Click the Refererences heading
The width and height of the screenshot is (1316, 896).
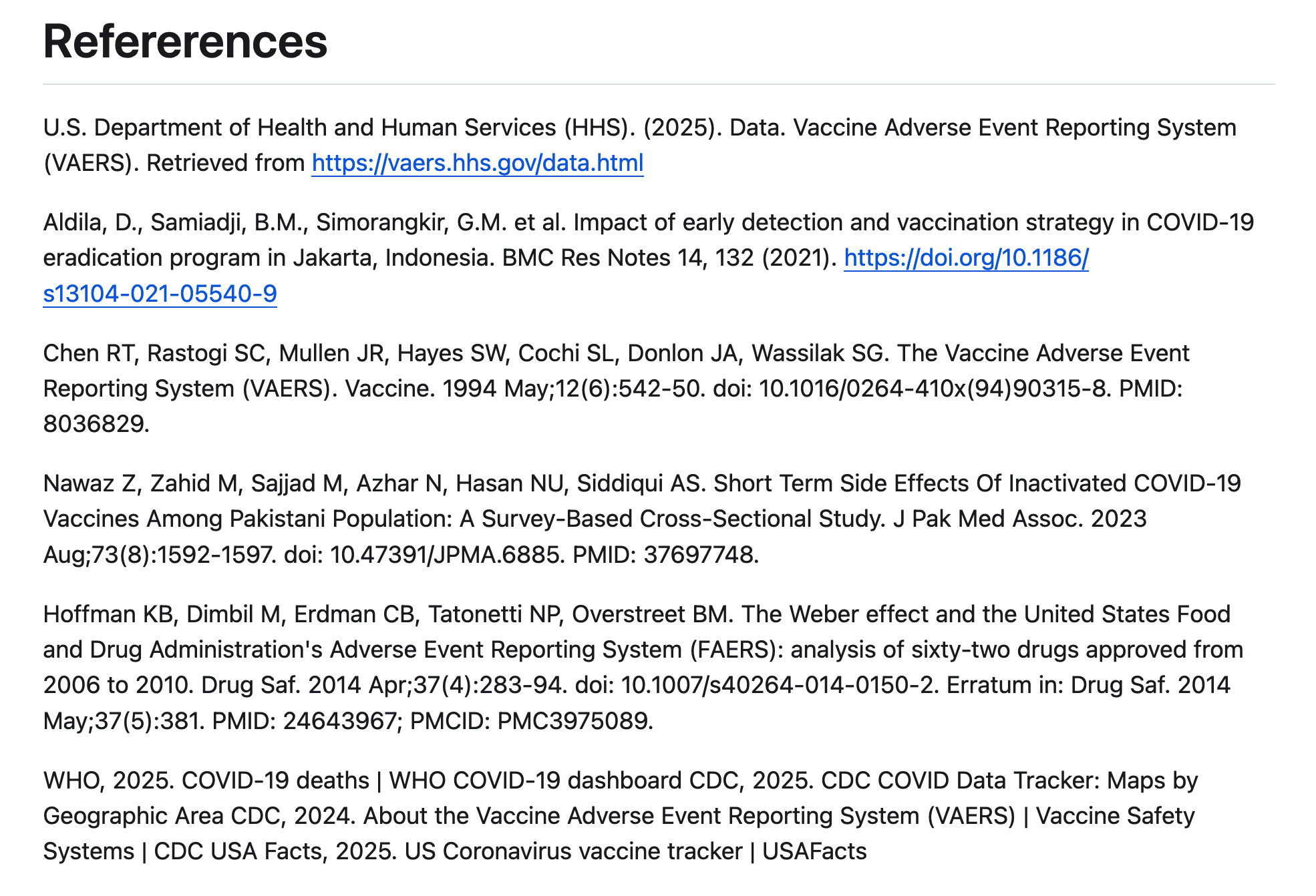click(185, 41)
